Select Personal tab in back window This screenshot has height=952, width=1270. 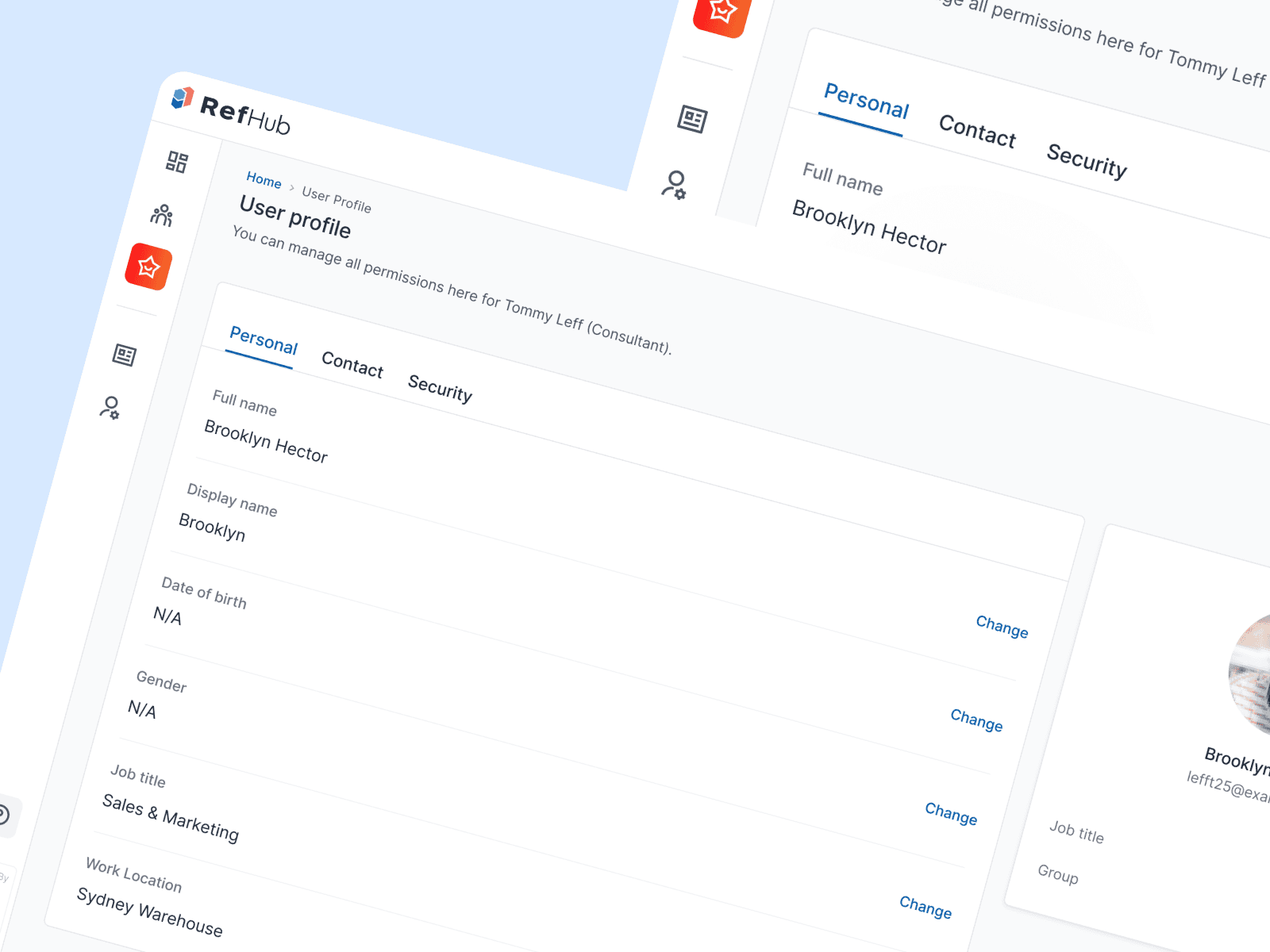tap(866, 101)
